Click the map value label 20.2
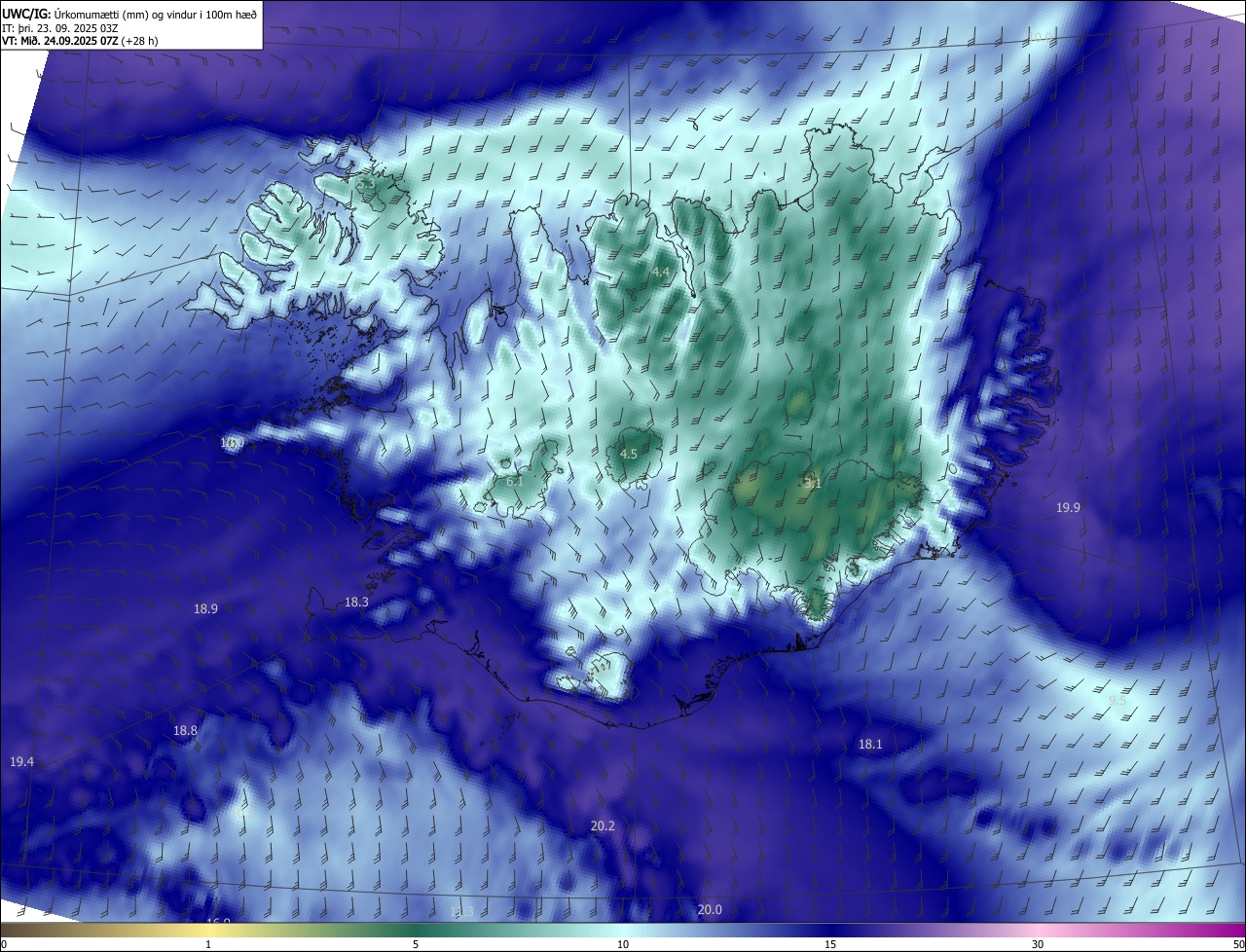 (603, 825)
